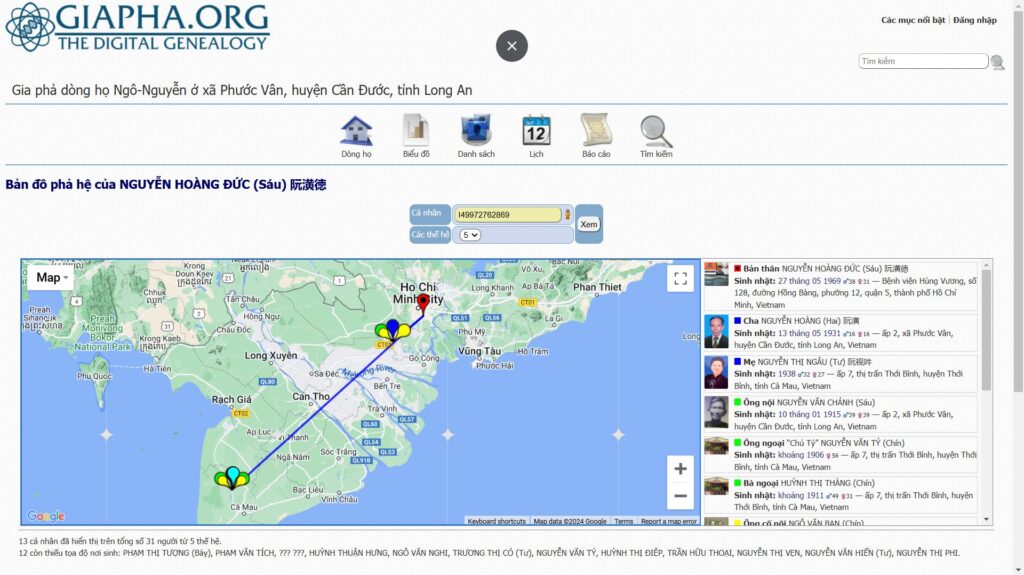
Task: Click the find-individual person icon beside ID field
Action: click(x=568, y=214)
